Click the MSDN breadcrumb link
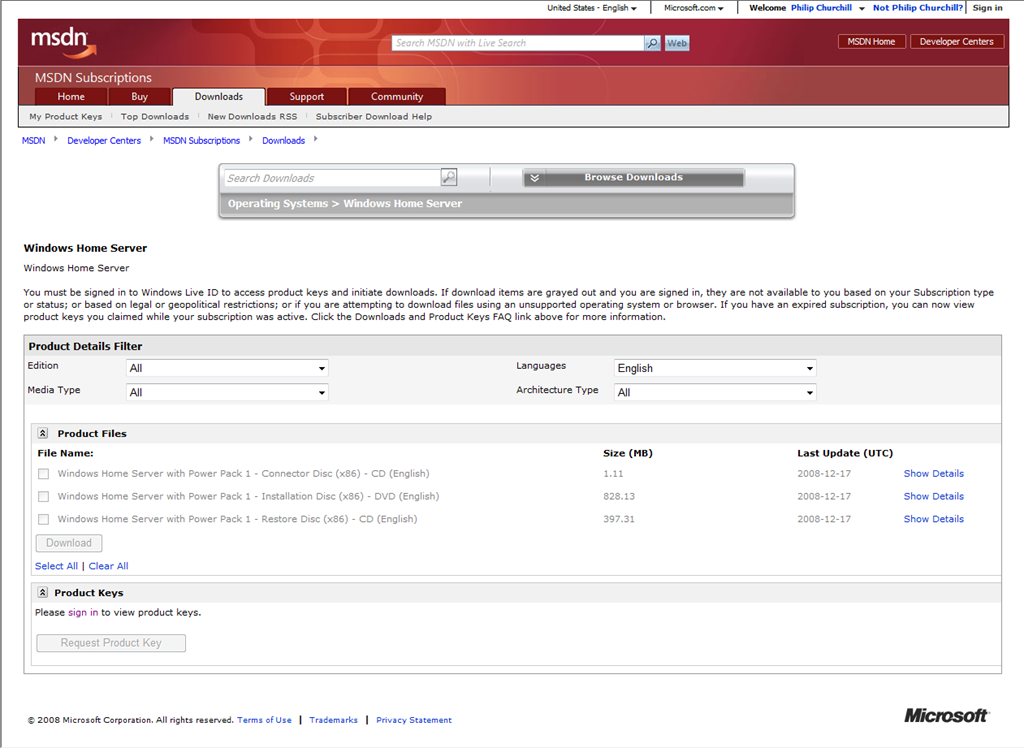Viewport: 1024px width, 748px height. click(x=33, y=140)
